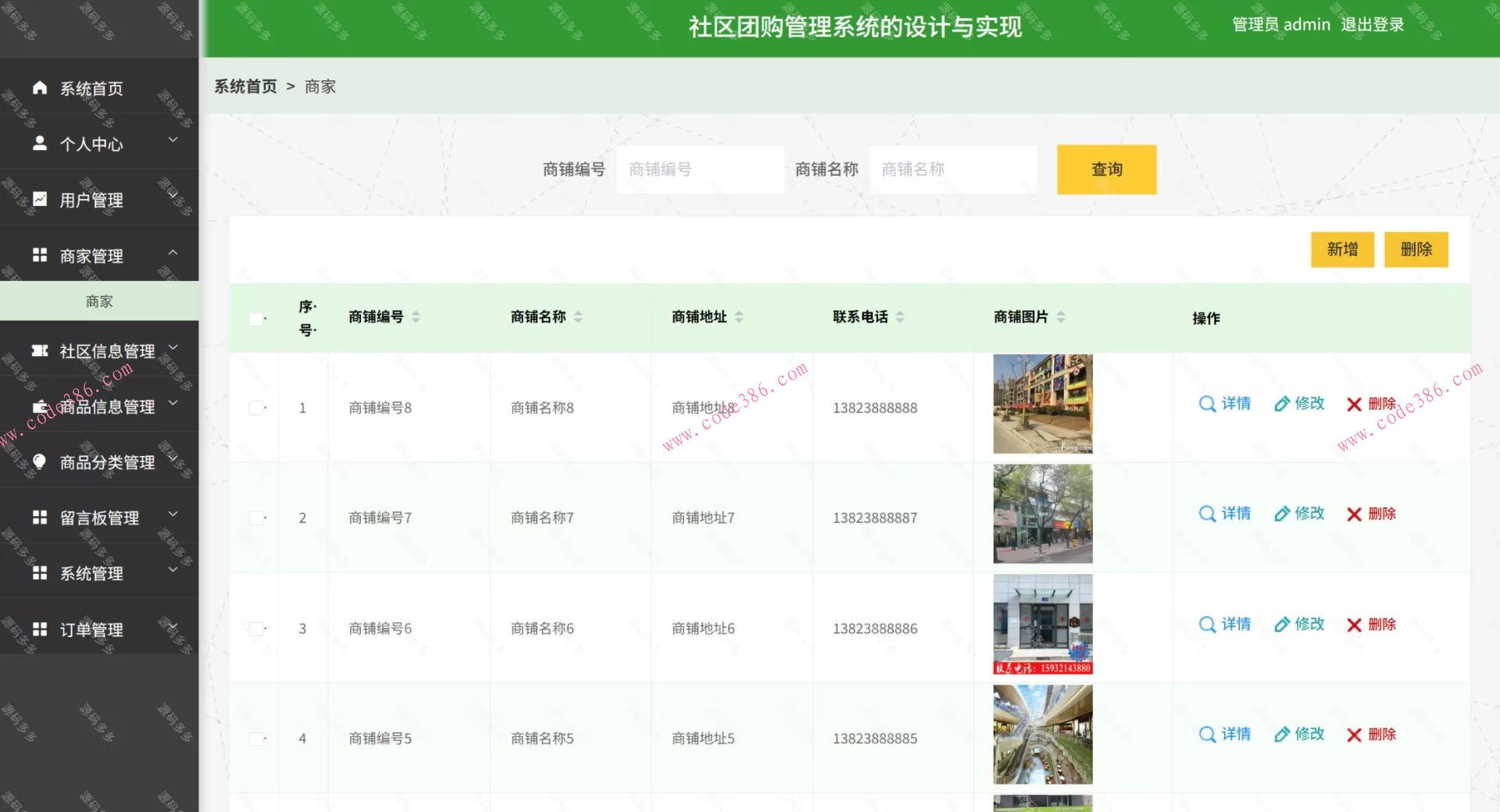Click the pencil 修改 icon for 商铺名称7

point(1280,514)
